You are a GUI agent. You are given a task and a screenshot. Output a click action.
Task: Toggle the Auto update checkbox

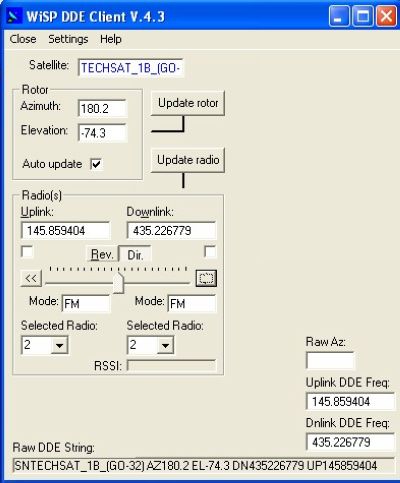[x=96, y=164]
